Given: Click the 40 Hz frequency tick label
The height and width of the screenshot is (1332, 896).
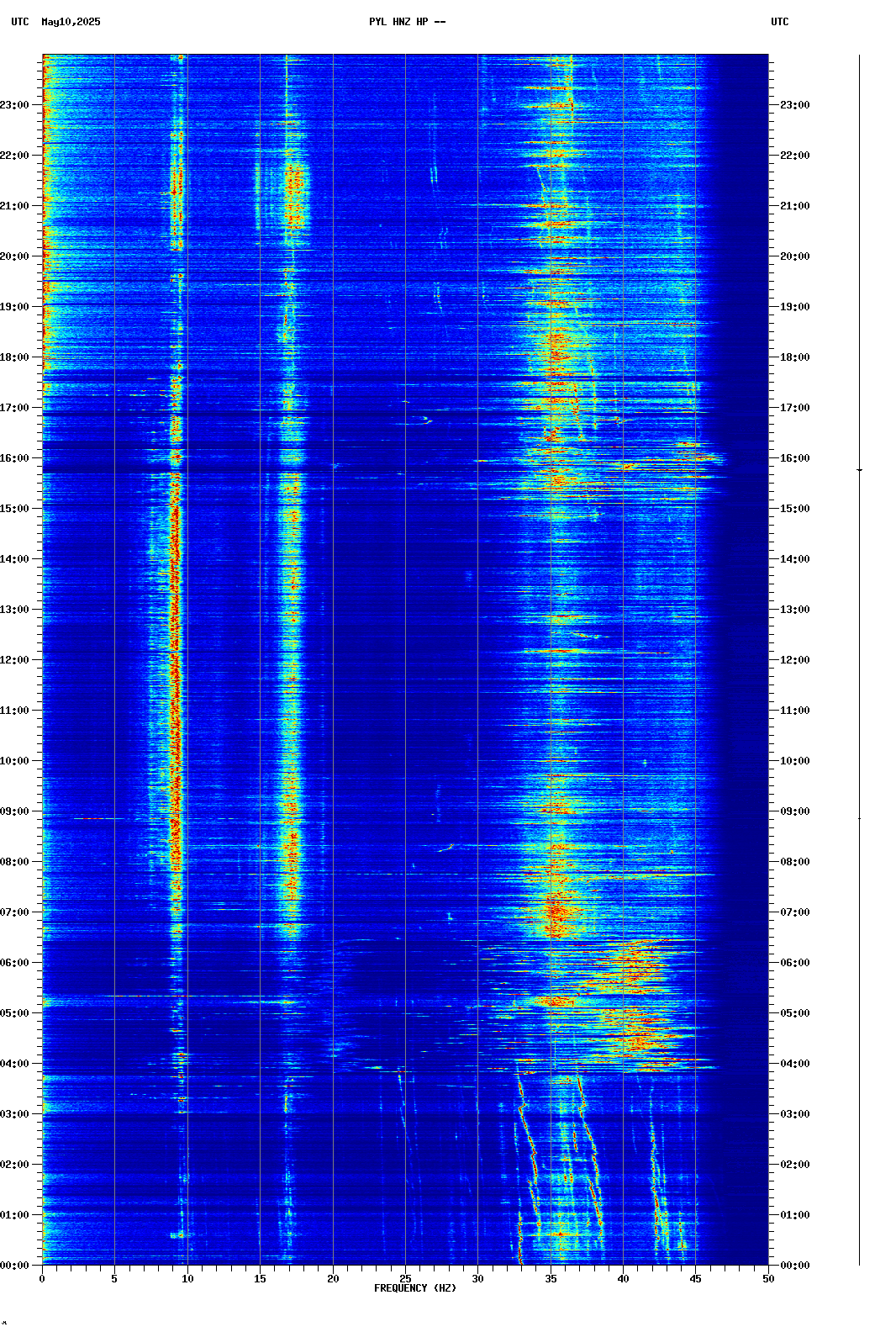Looking at the screenshot, I should click(x=623, y=1279).
